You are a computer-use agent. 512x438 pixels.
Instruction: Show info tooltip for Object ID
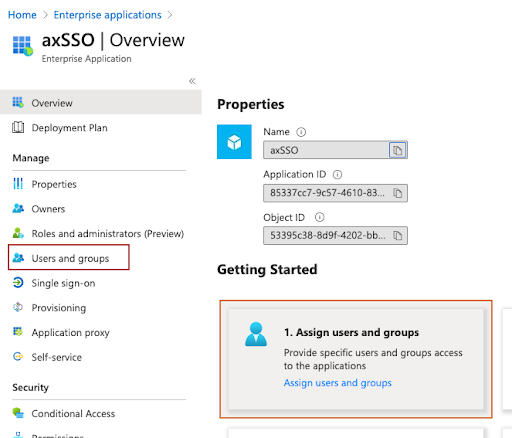319,217
